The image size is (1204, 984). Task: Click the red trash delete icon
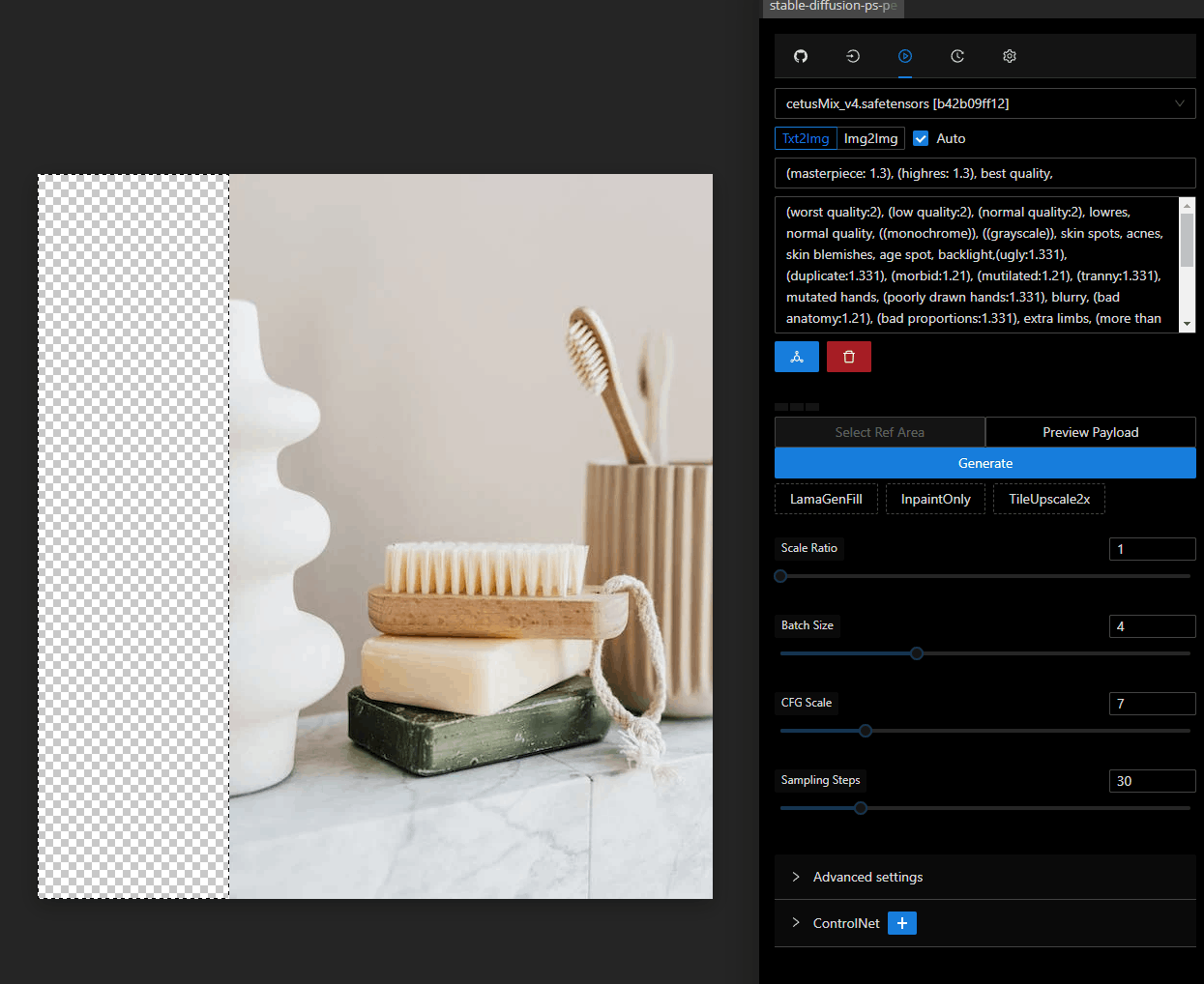click(848, 356)
